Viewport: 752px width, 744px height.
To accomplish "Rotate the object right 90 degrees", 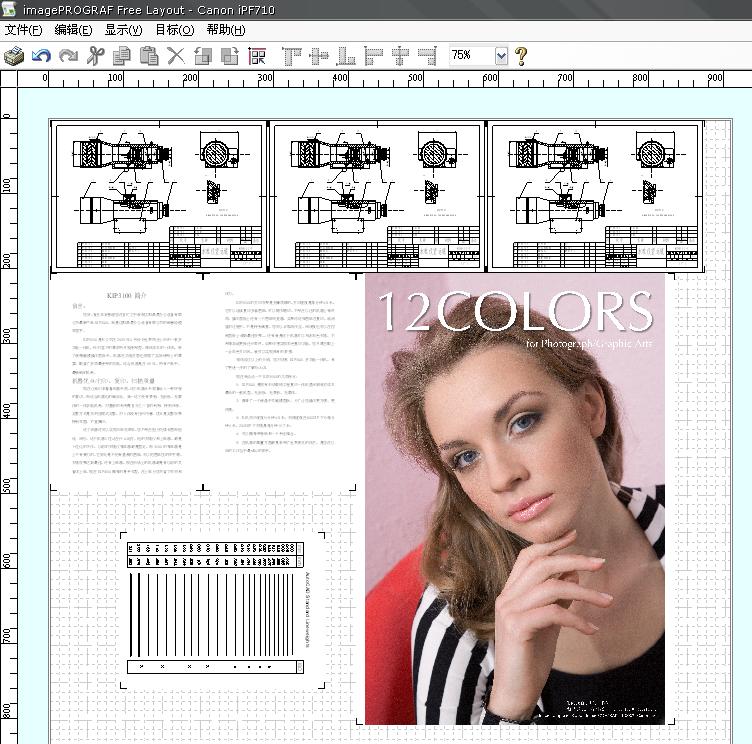I will (230, 56).
